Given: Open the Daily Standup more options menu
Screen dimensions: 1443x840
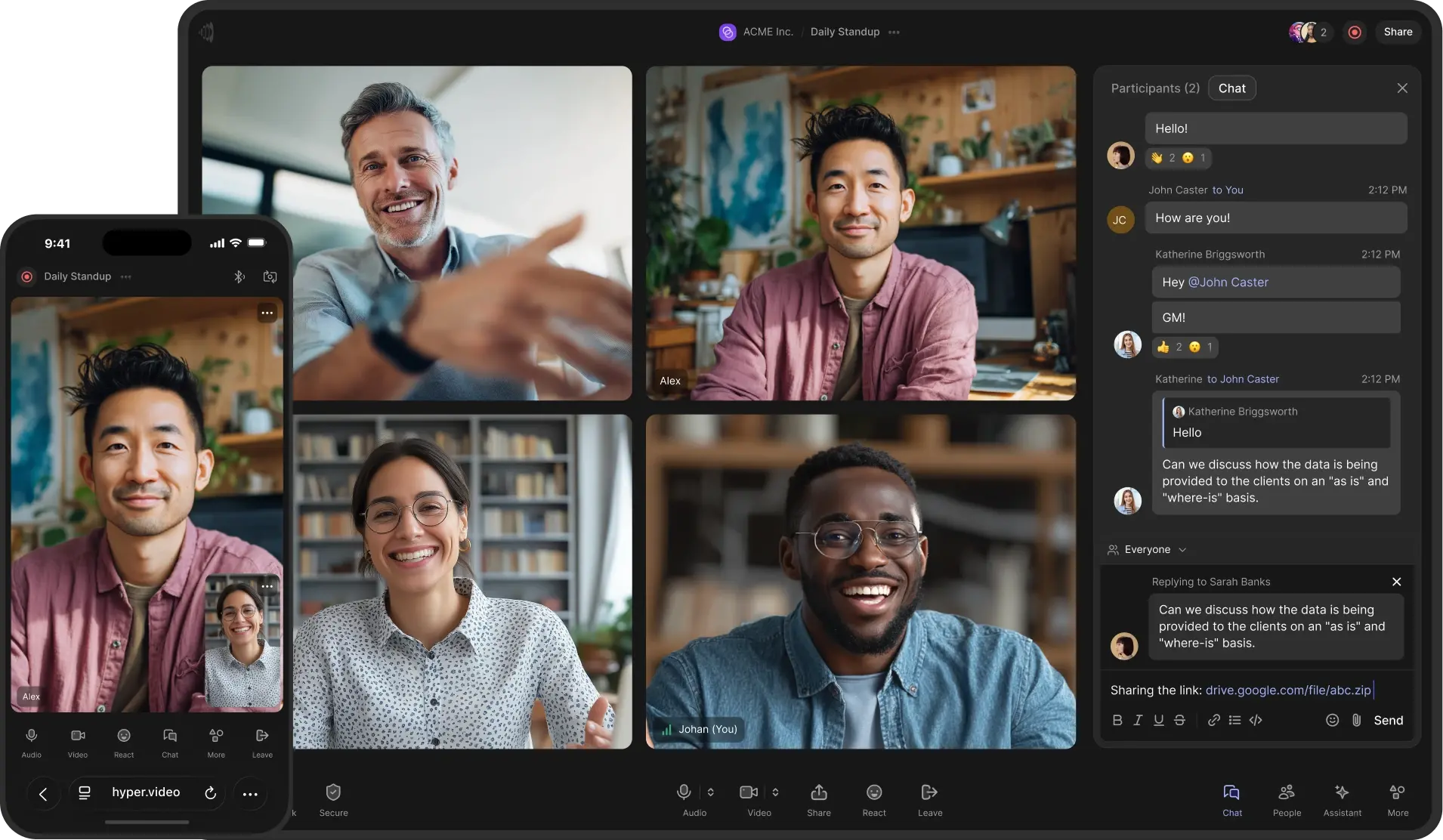Looking at the screenshot, I should pyautogui.click(x=894, y=32).
